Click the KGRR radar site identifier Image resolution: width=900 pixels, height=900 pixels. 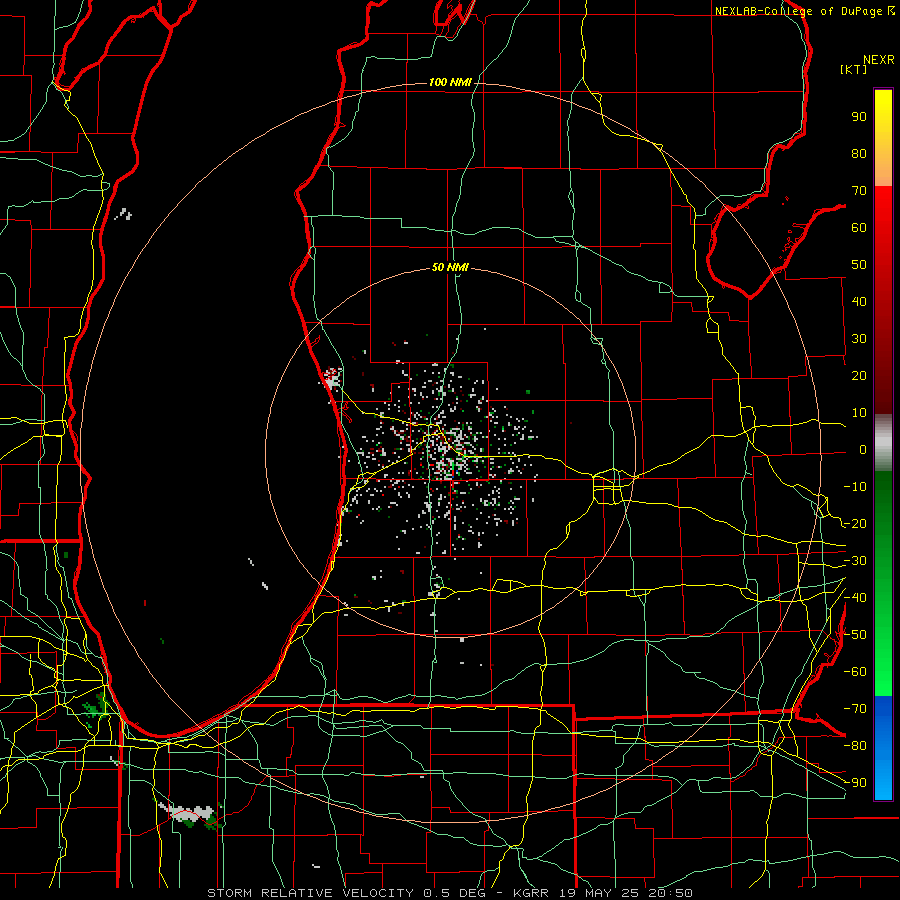(x=533, y=893)
